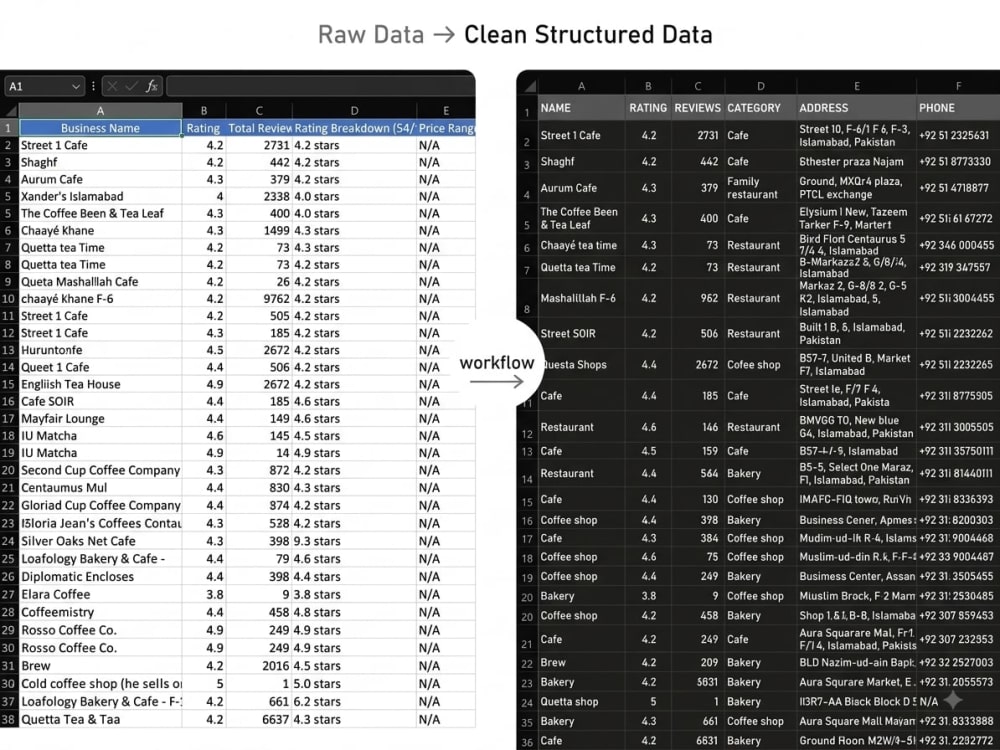Click the Rating header cell in raw sheet
This screenshot has width=1000, height=750.
pos(203,128)
